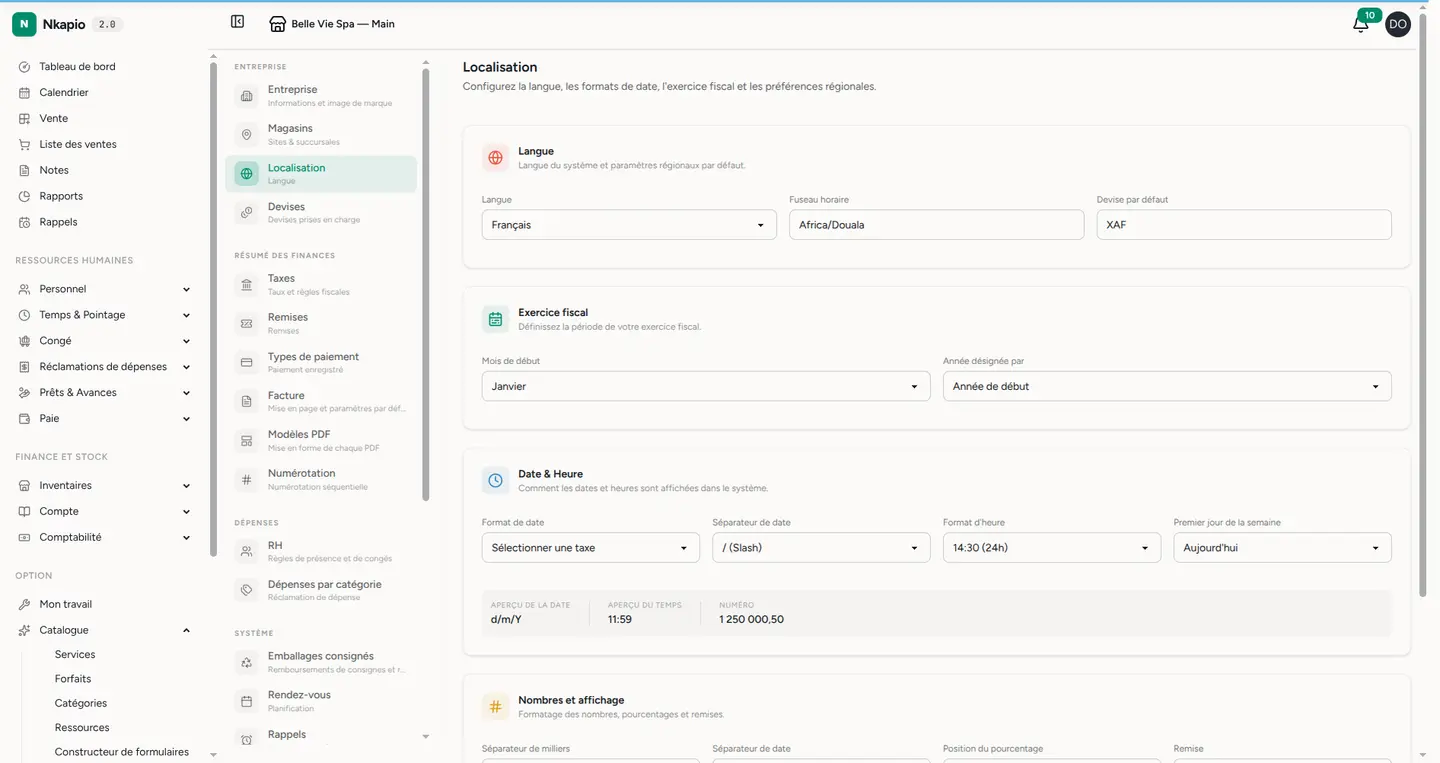
Task: Click the Belle Vie Spa — Main store selector
Action: click(333, 24)
